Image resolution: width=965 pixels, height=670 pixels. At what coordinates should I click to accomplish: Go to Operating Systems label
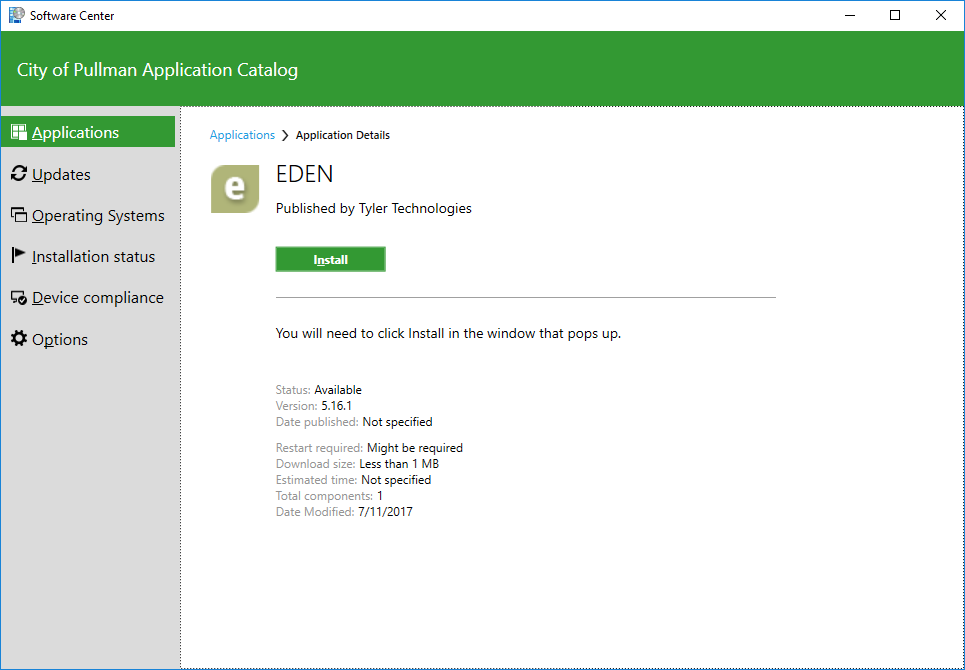[98, 216]
